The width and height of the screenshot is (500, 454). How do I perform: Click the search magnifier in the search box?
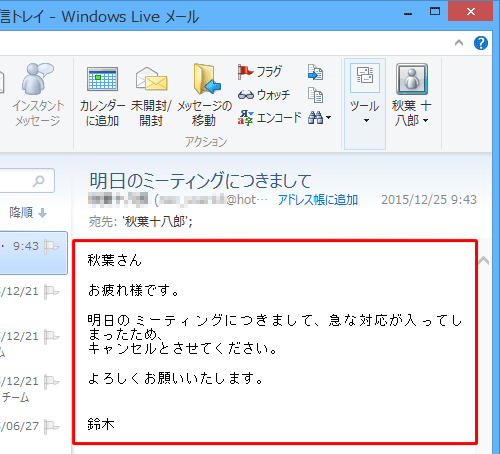39,181
